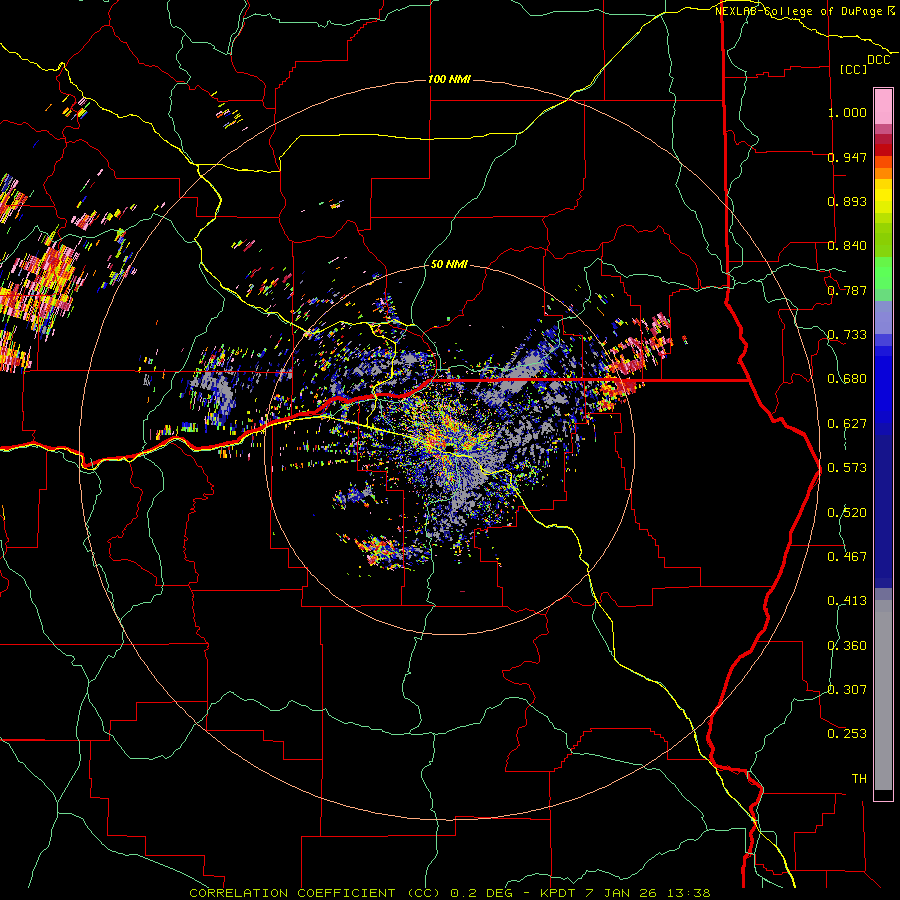
Task: Click the 1.000 color scale value
Action: pyautogui.click(x=847, y=112)
